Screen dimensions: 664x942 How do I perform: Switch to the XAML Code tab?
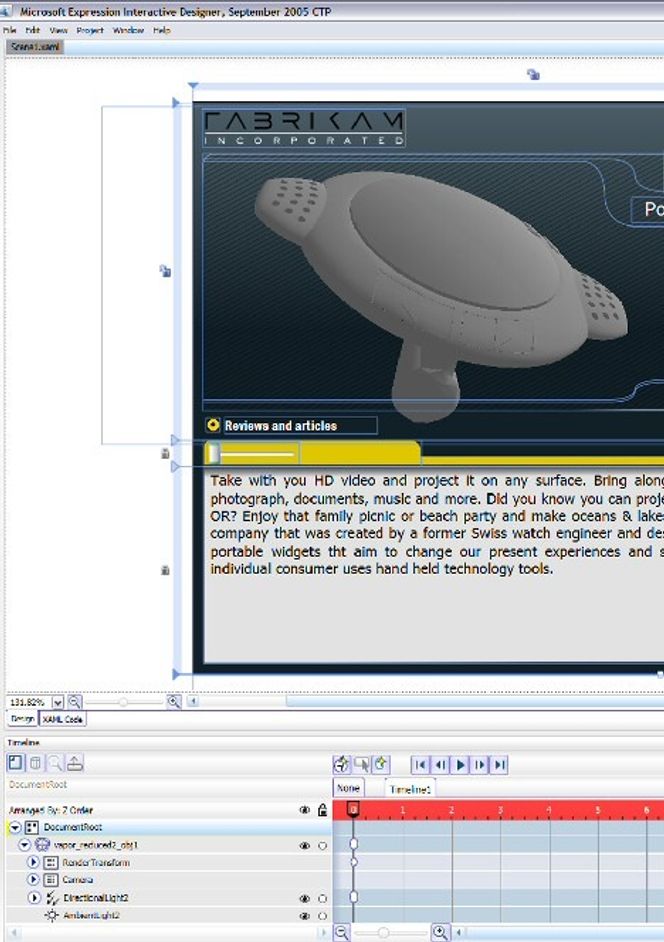point(62,719)
